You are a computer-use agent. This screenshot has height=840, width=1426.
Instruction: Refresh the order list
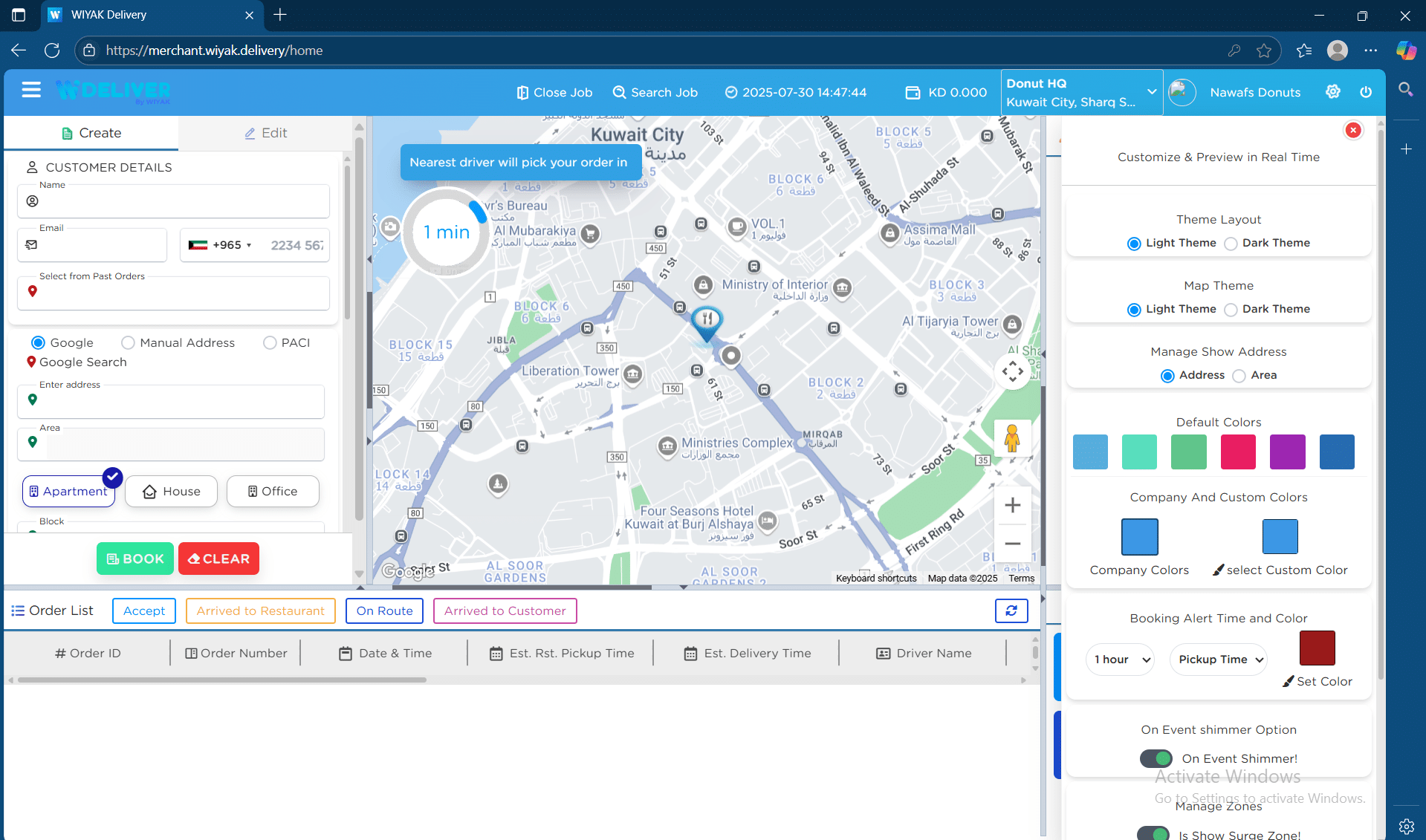pyautogui.click(x=1011, y=611)
